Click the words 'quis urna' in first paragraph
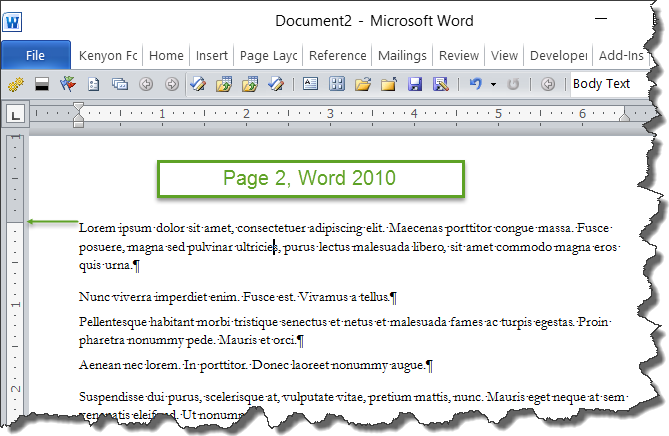 tap(105, 265)
